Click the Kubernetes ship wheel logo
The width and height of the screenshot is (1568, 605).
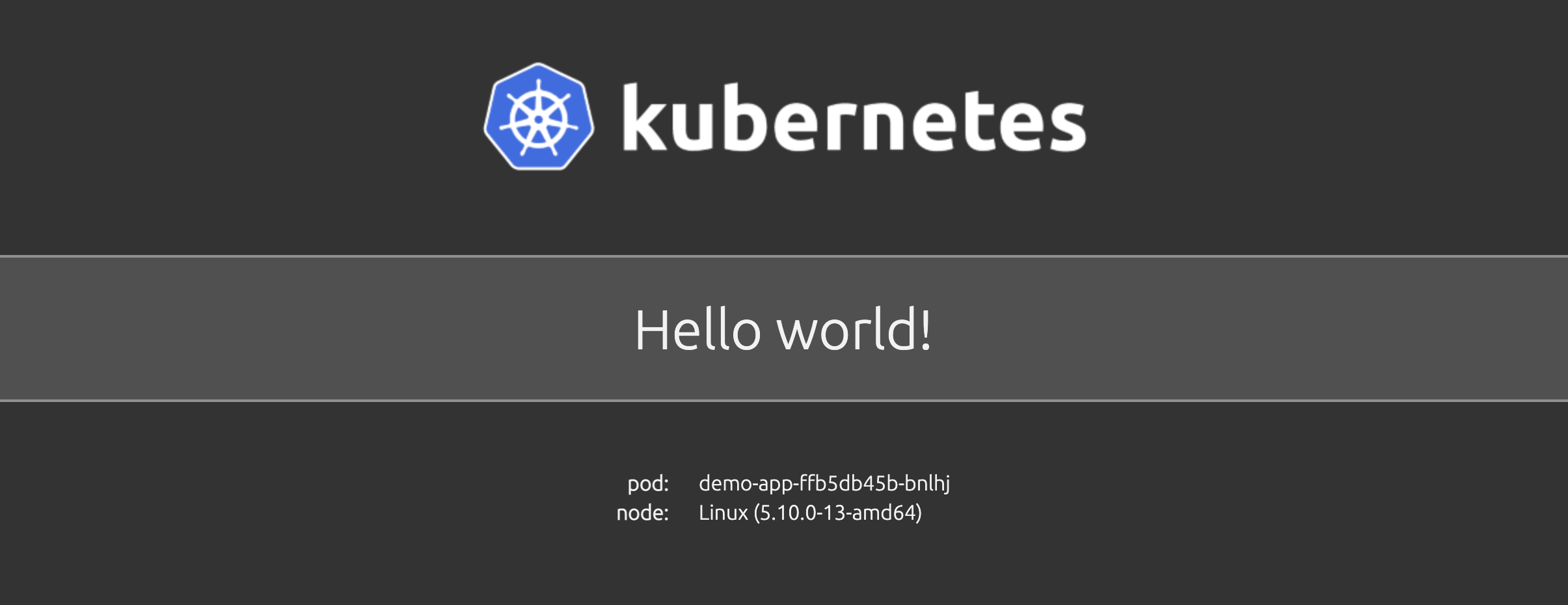(539, 117)
